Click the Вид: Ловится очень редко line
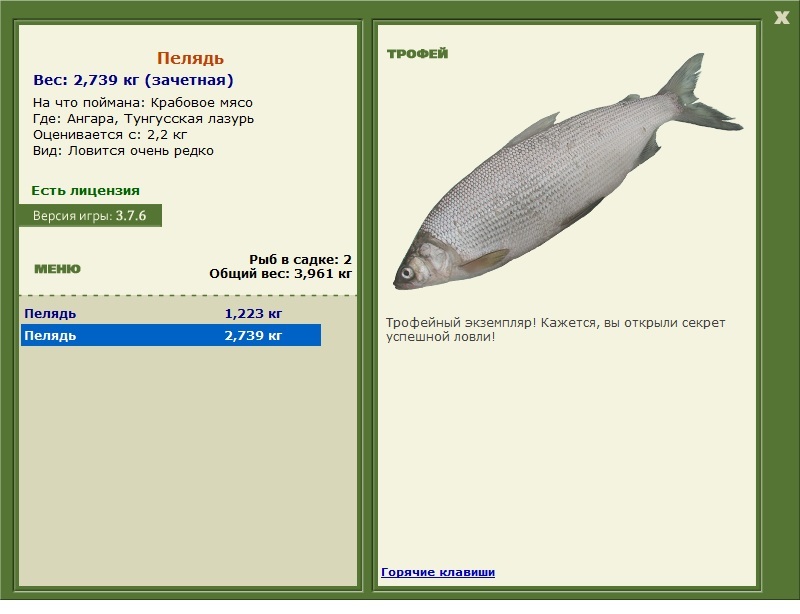The image size is (800, 614). point(123,151)
